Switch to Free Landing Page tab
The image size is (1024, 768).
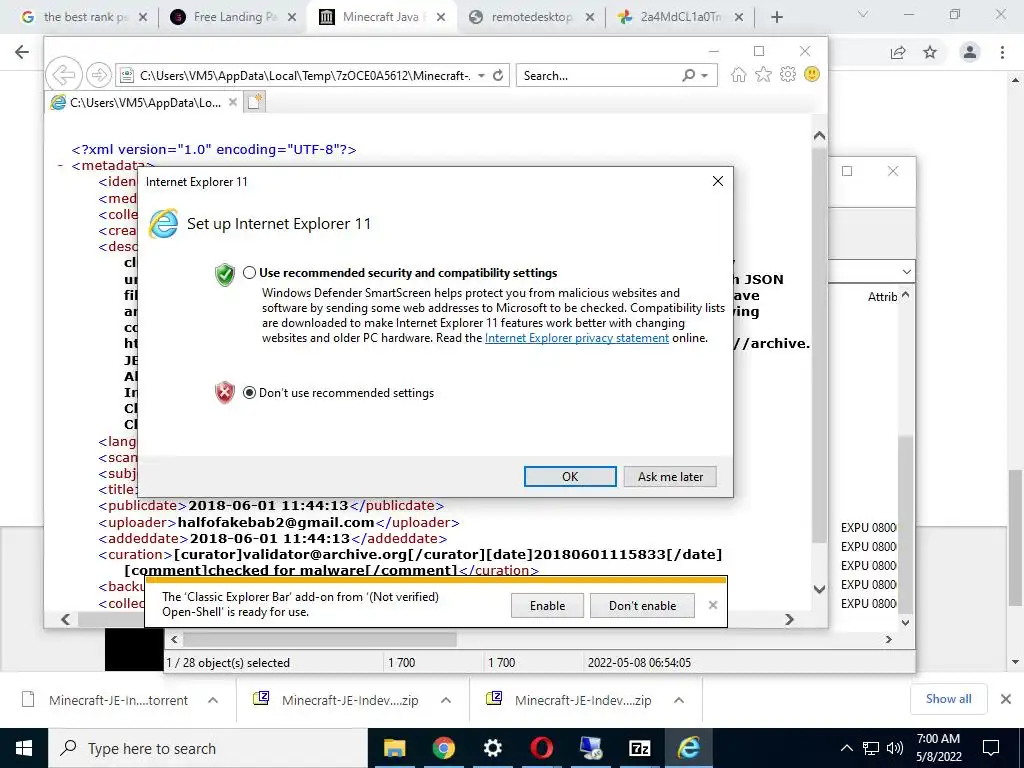point(235,17)
